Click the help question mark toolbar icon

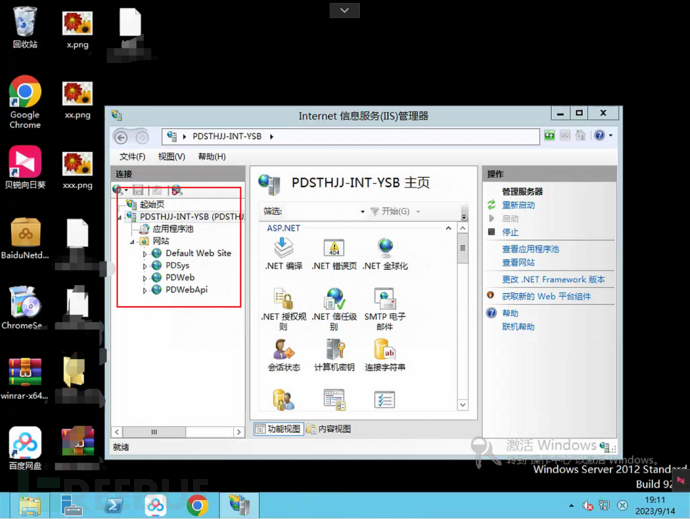[599, 135]
